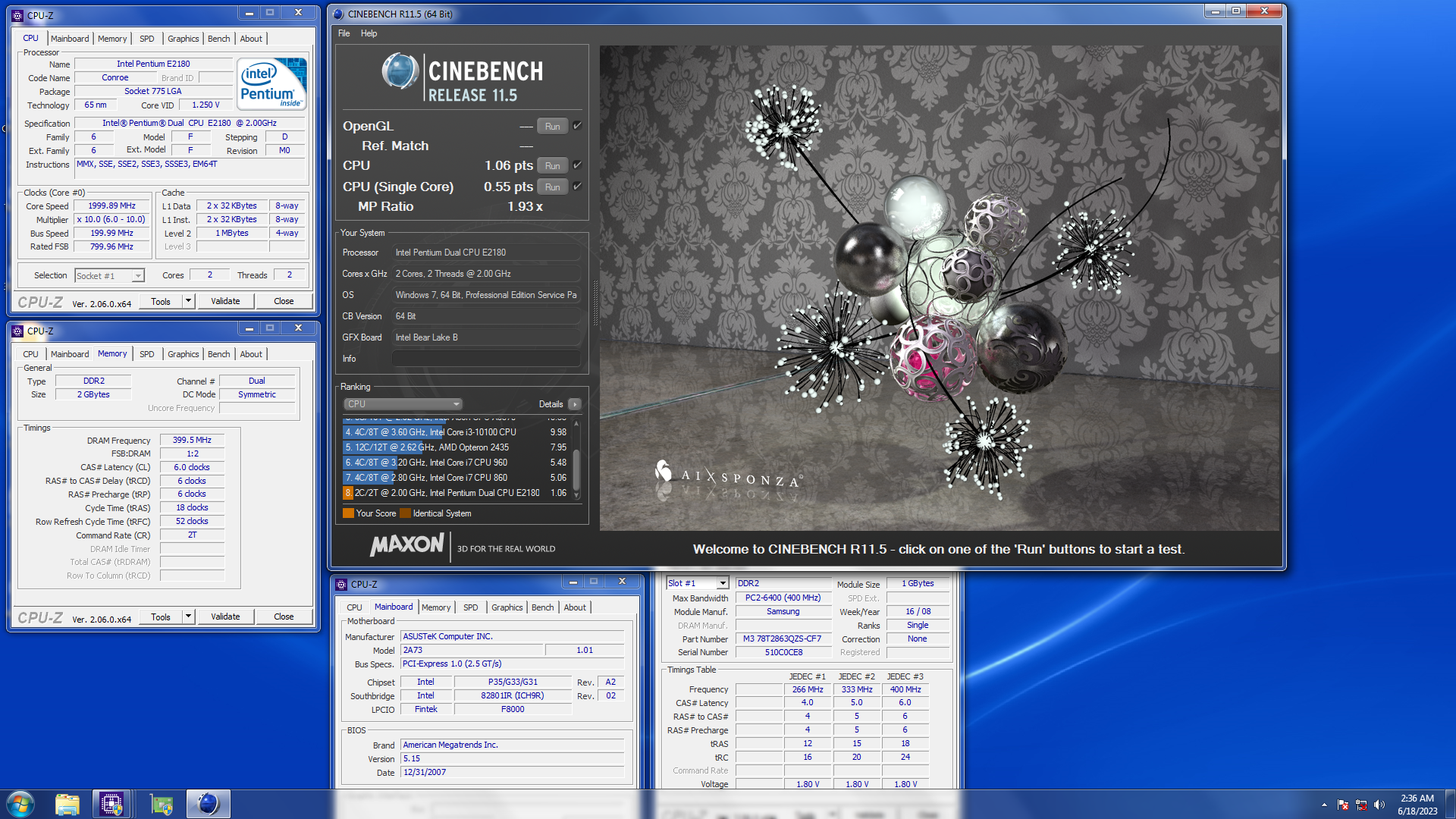The image size is (1456, 819).
Task: Open the Slot #1 dropdown in SPD window
Action: (698, 583)
